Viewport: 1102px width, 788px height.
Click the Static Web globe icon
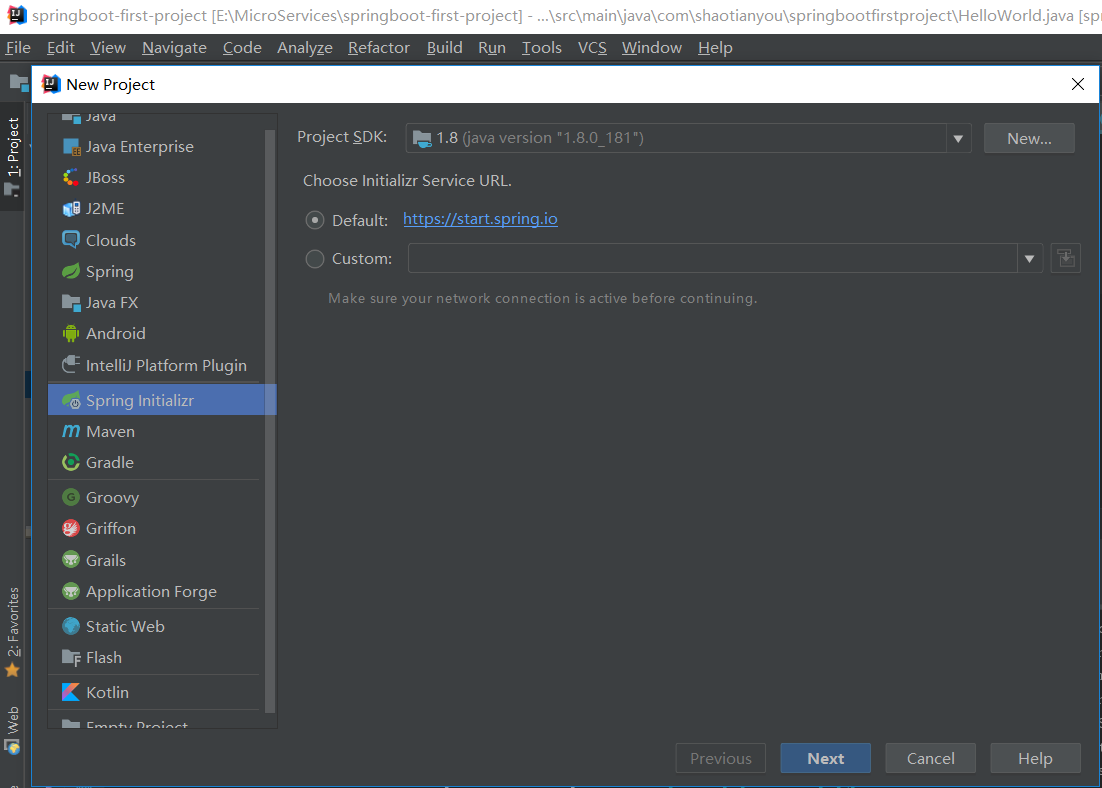tap(71, 626)
